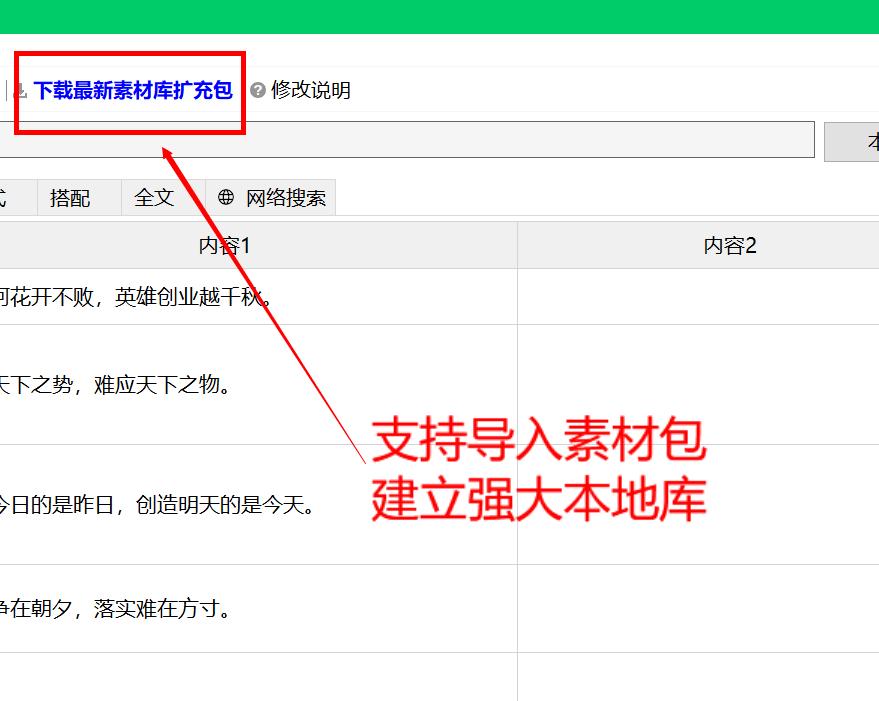Click inside the search input box
Screen dimensions: 879x701
pyautogui.click(x=400, y=141)
